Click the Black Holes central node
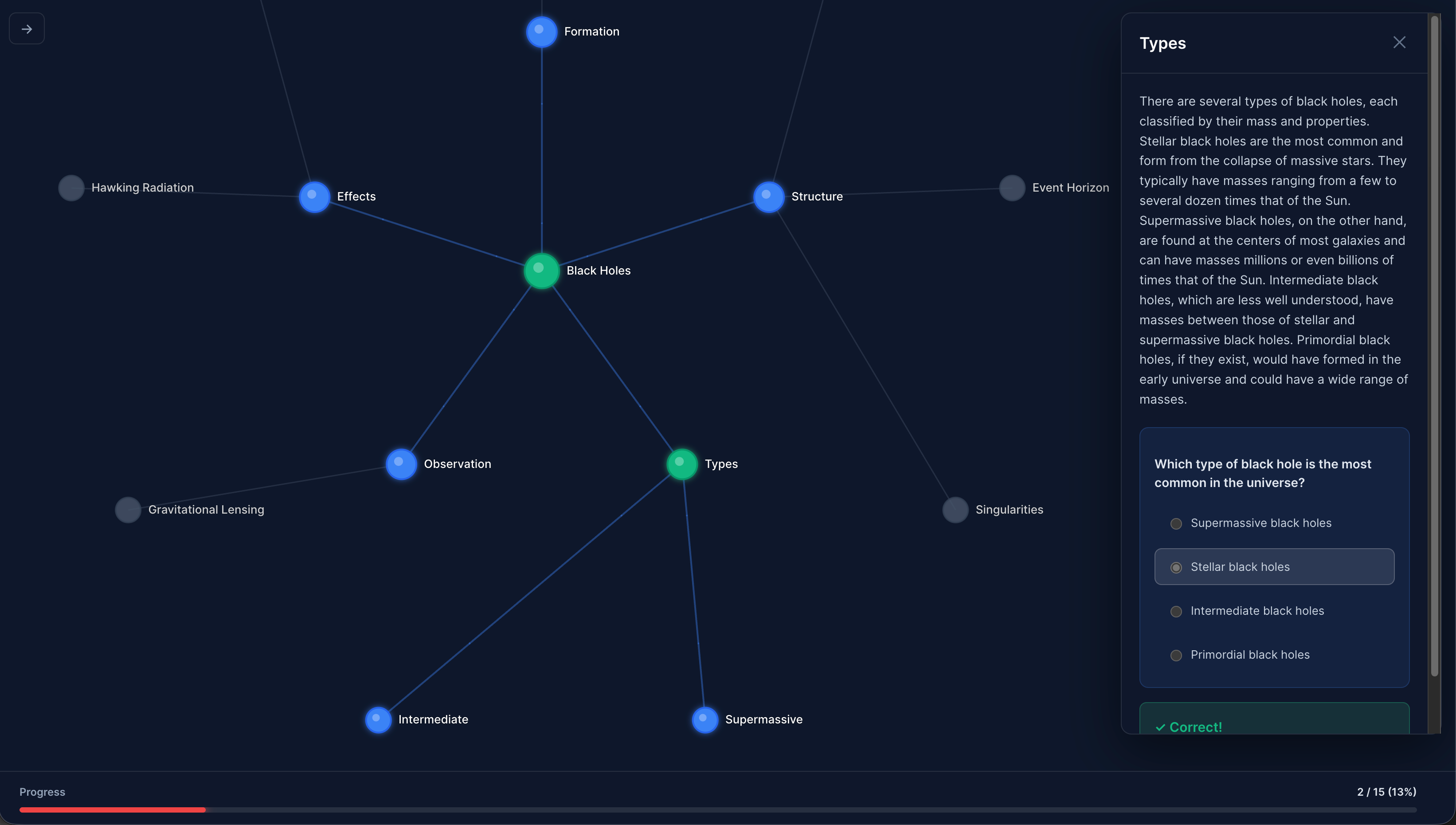Screen dimensions: 1456x825 (x=541, y=271)
